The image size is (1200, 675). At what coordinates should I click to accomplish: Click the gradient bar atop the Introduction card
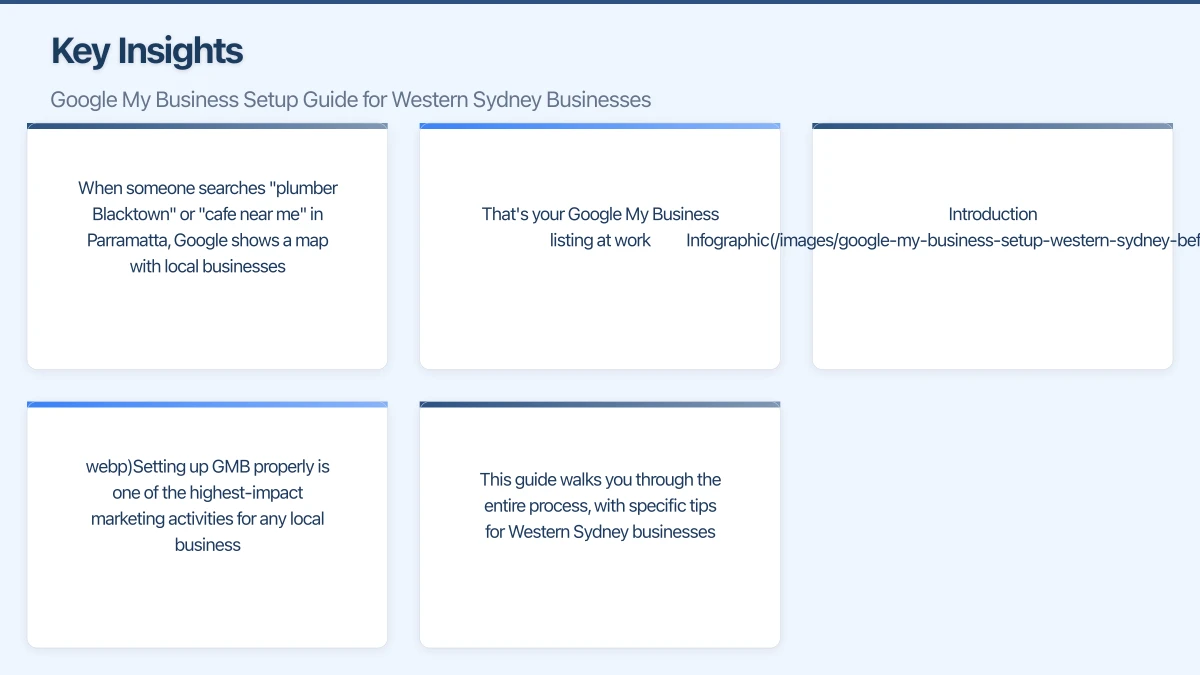pyautogui.click(x=992, y=125)
